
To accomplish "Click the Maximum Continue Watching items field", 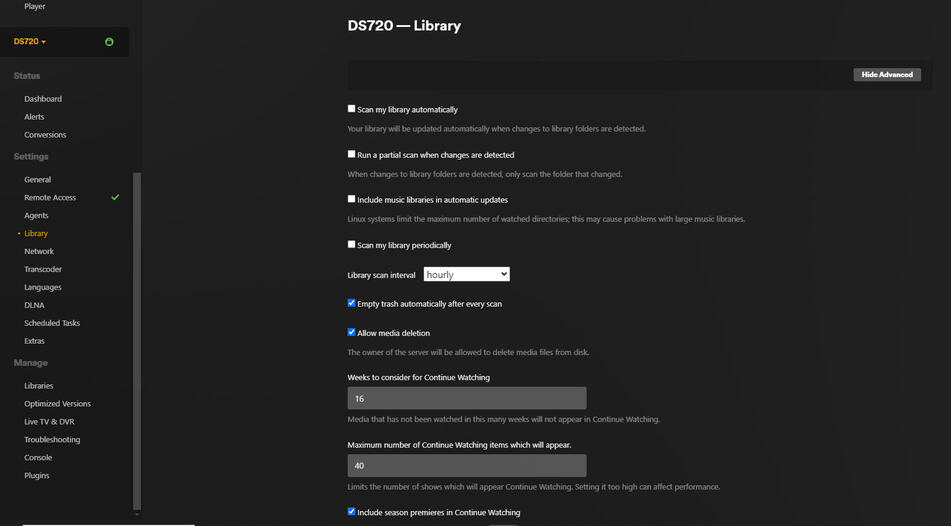I will click(x=466, y=465).
